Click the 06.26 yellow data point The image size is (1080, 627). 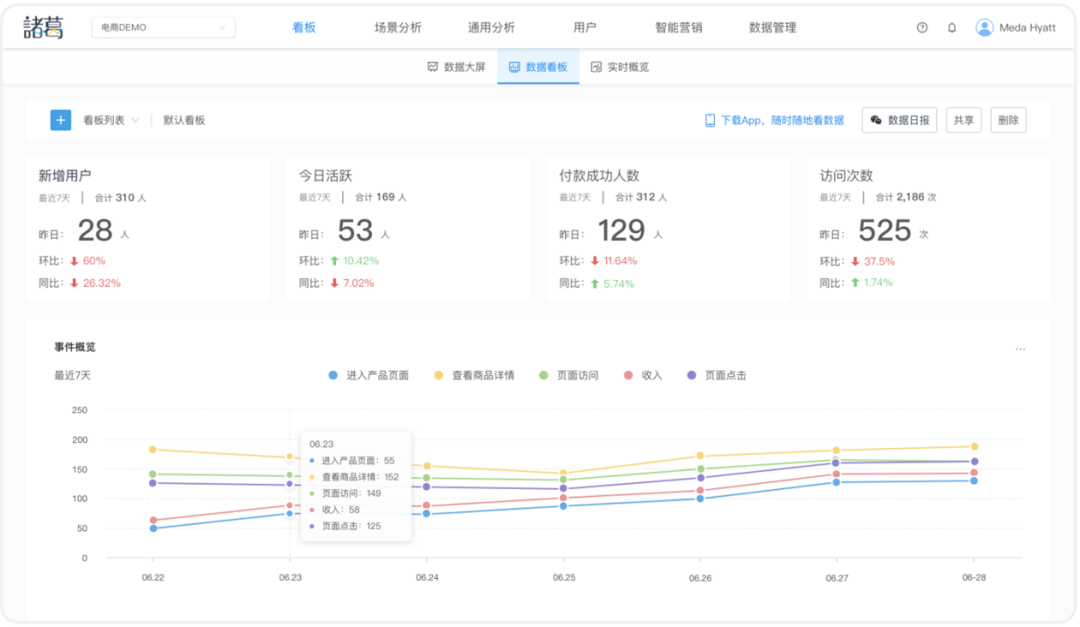(700, 456)
